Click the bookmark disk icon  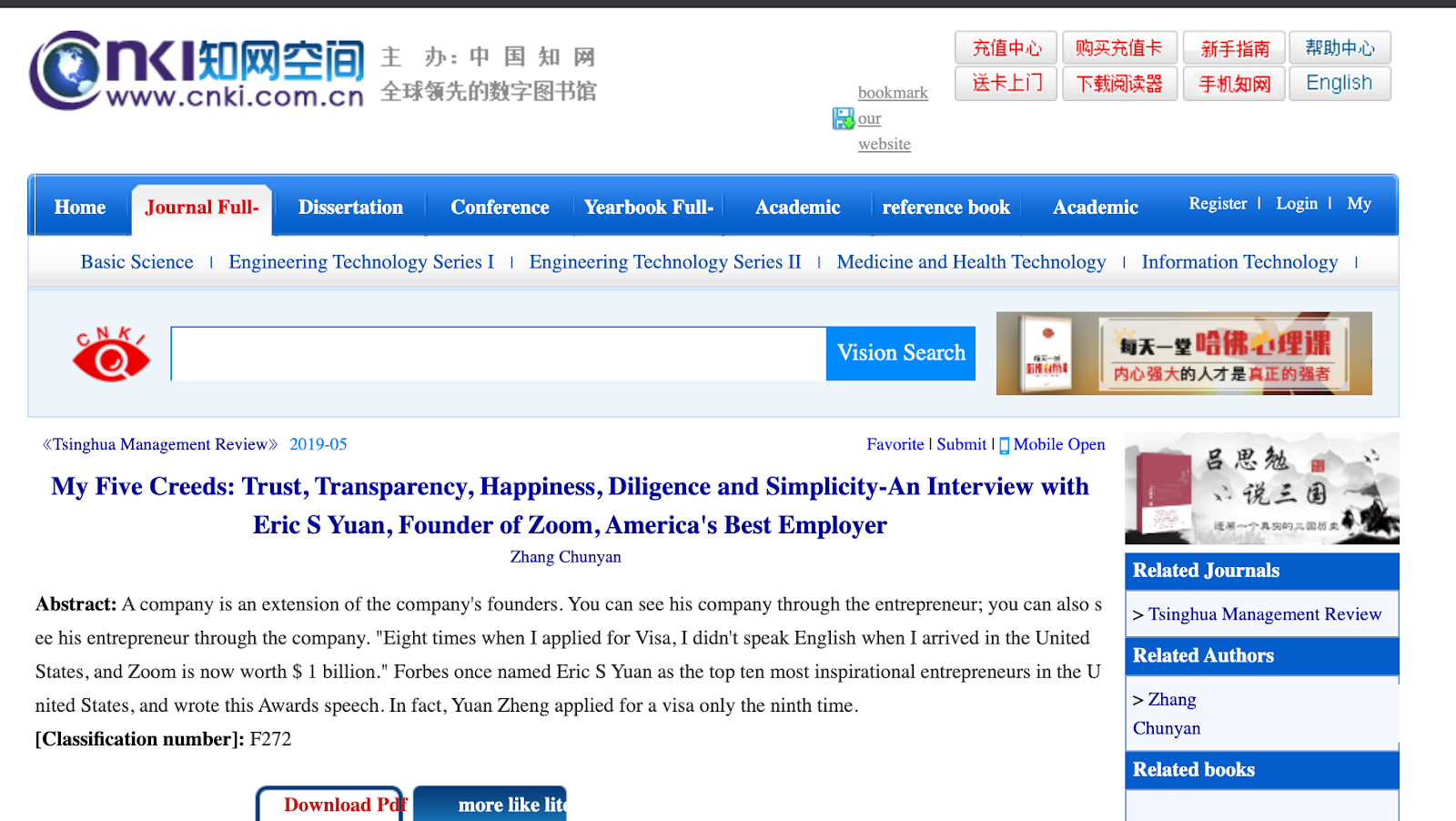click(x=844, y=118)
